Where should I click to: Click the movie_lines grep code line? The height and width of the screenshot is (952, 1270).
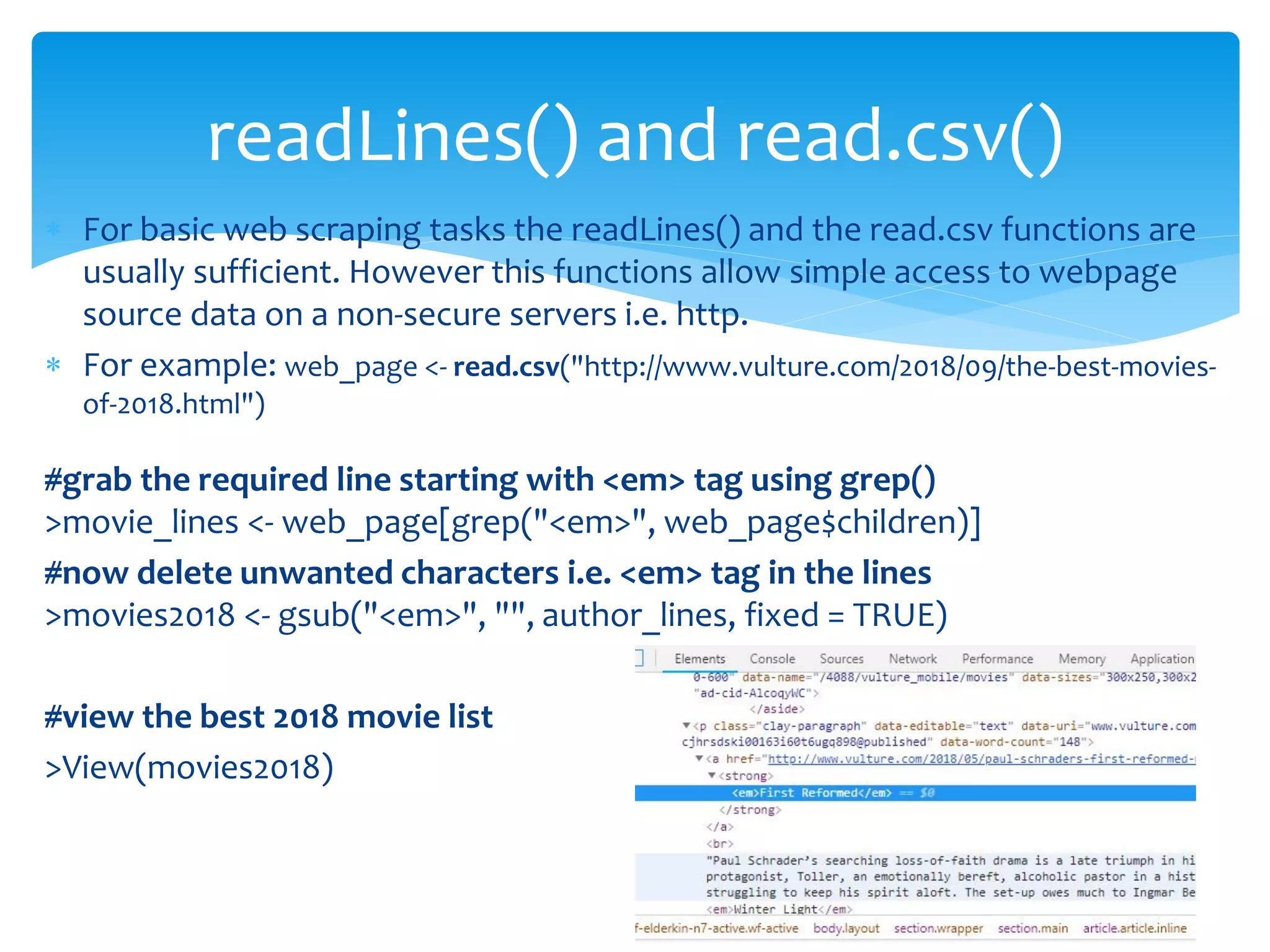[x=513, y=522]
